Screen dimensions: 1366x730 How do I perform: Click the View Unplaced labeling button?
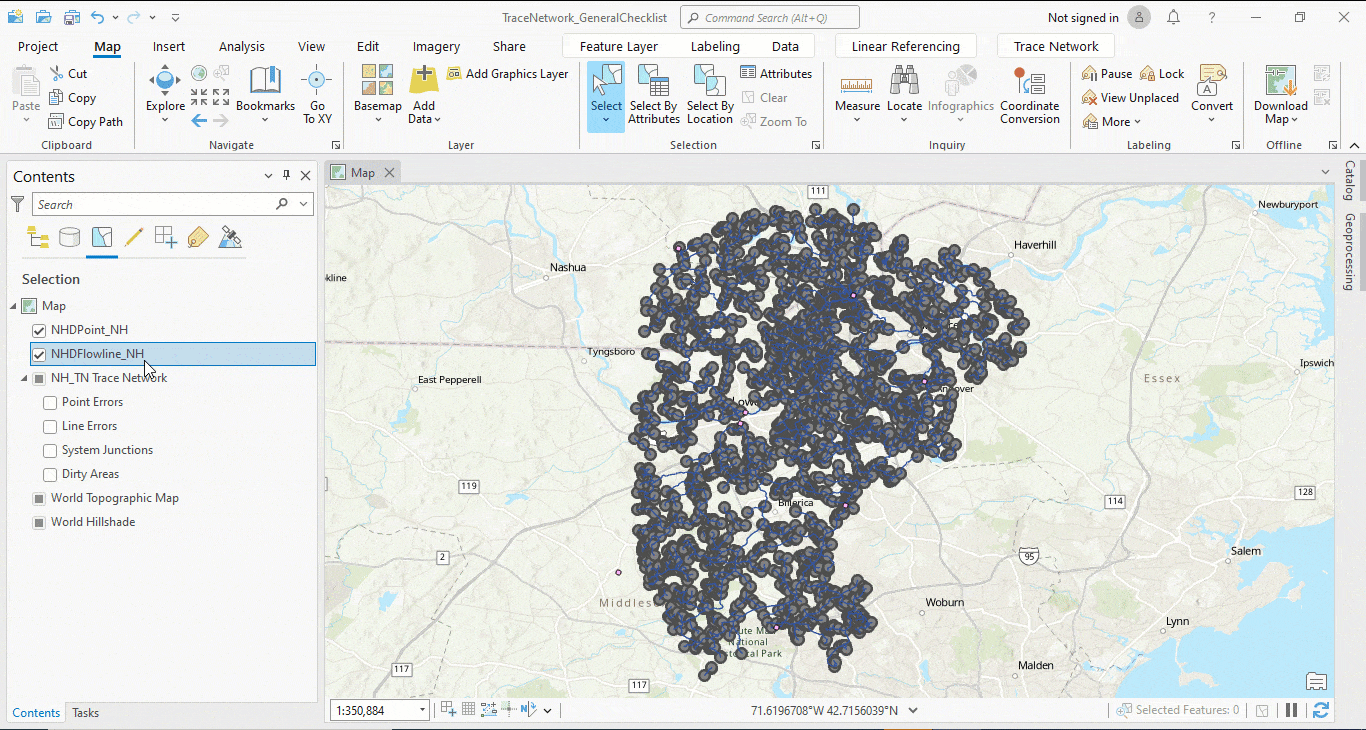[x=1130, y=98]
